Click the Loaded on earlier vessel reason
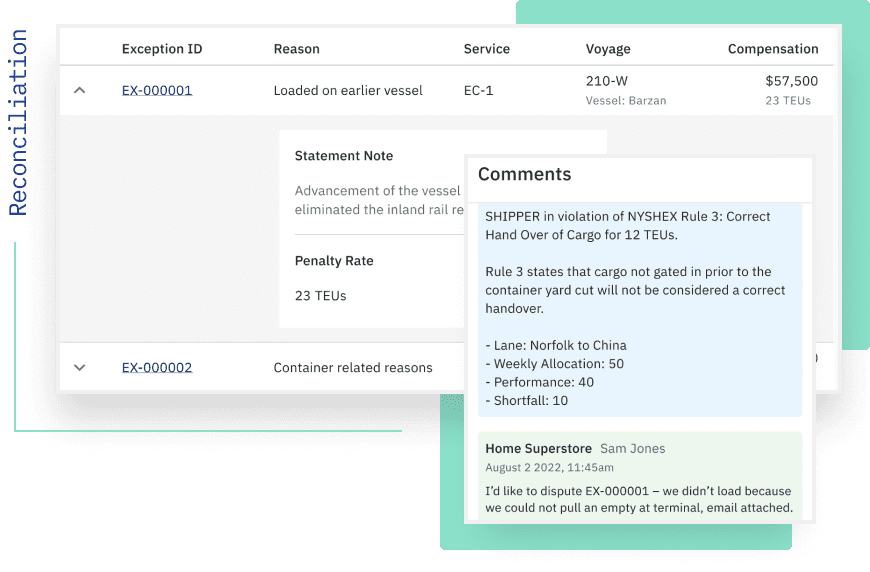 (348, 90)
